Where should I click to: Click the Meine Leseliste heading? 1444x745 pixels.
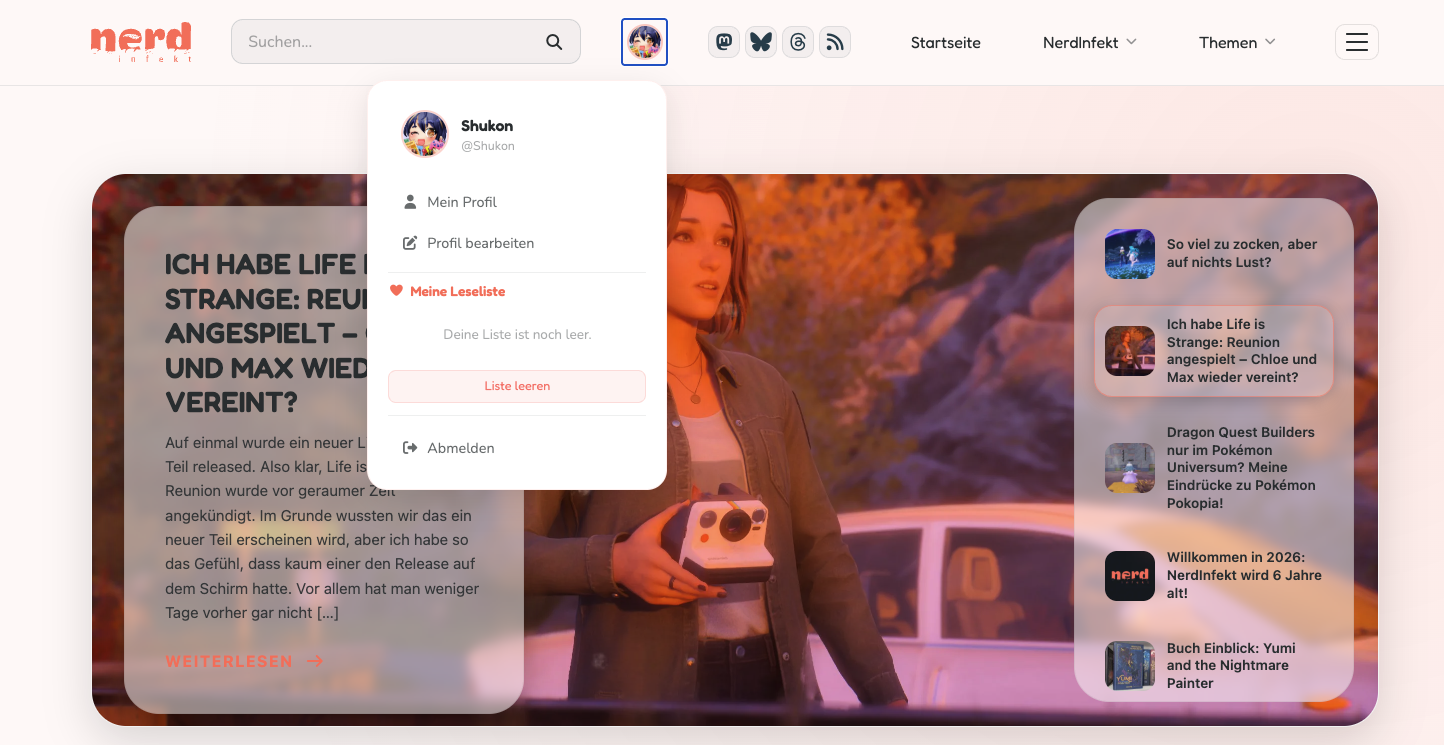click(457, 291)
